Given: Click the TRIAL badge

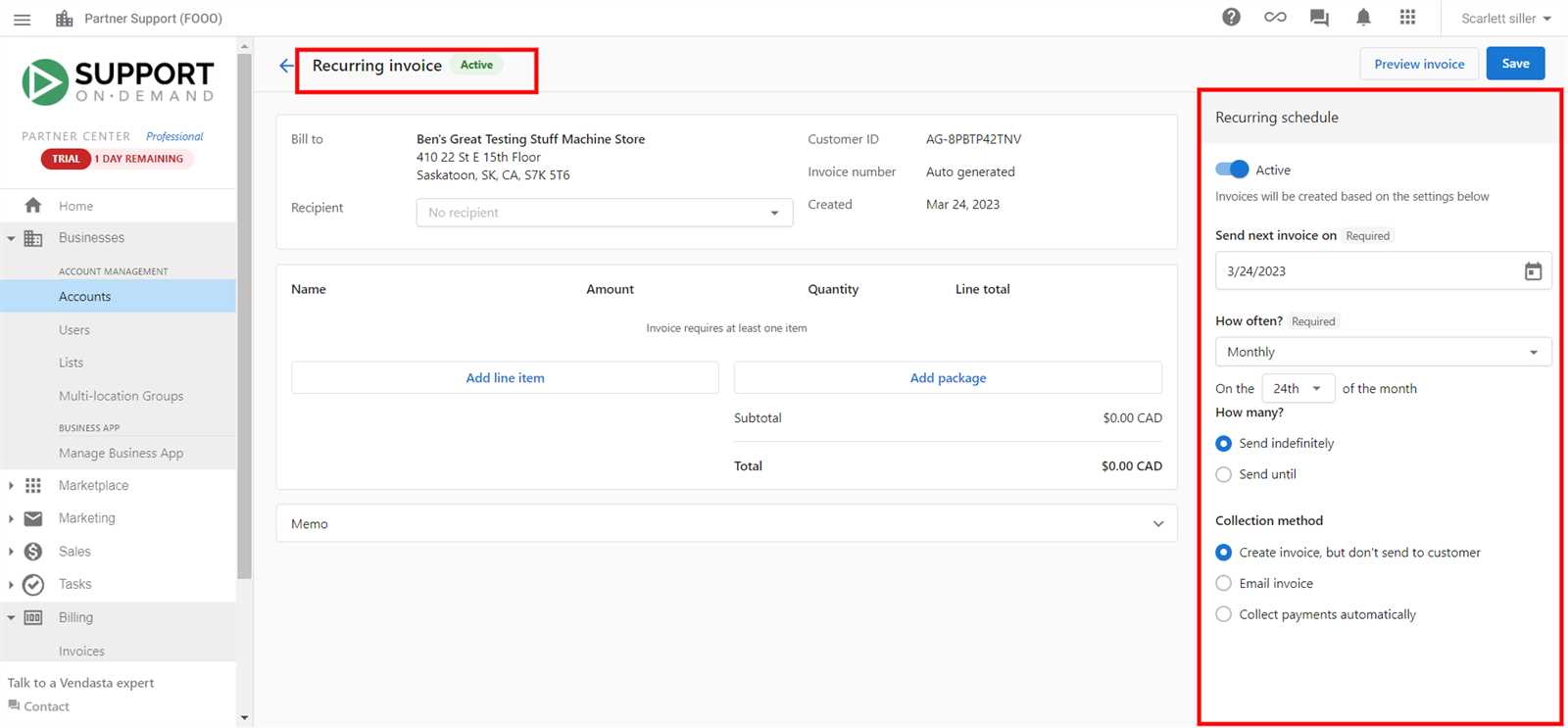Looking at the screenshot, I should tap(66, 159).
